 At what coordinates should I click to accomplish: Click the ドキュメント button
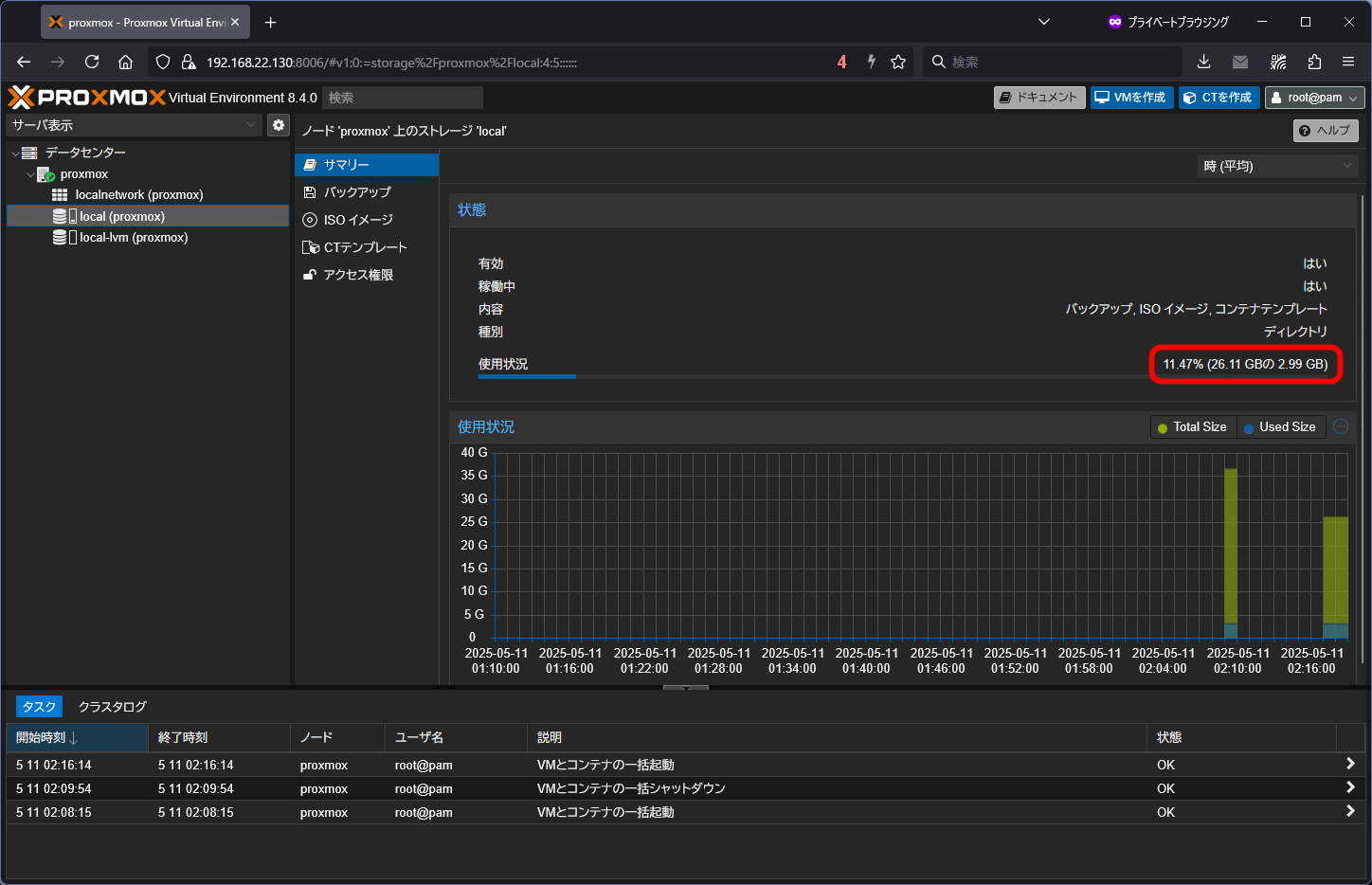point(1039,98)
